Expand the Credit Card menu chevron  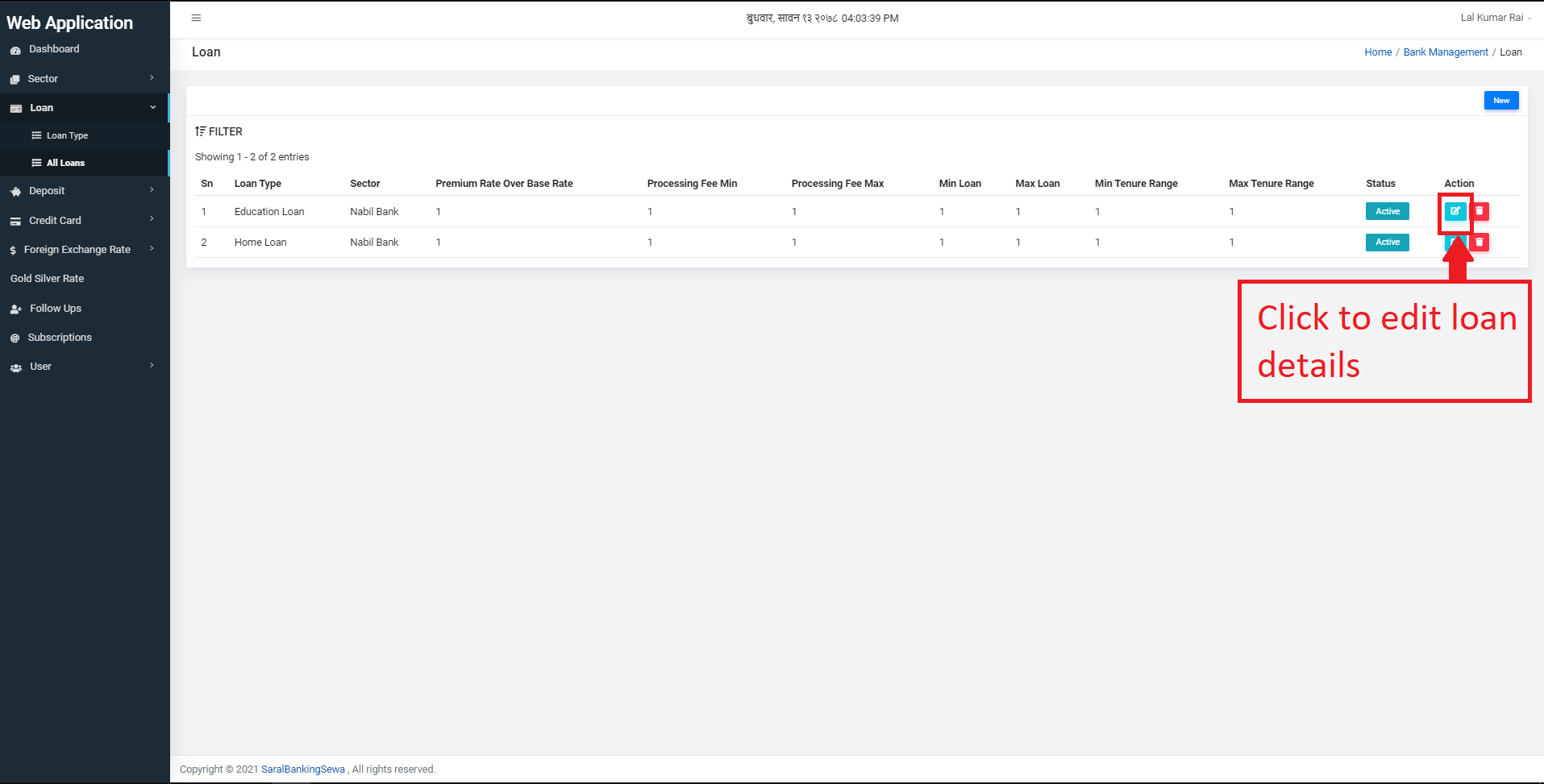pyautogui.click(x=152, y=219)
